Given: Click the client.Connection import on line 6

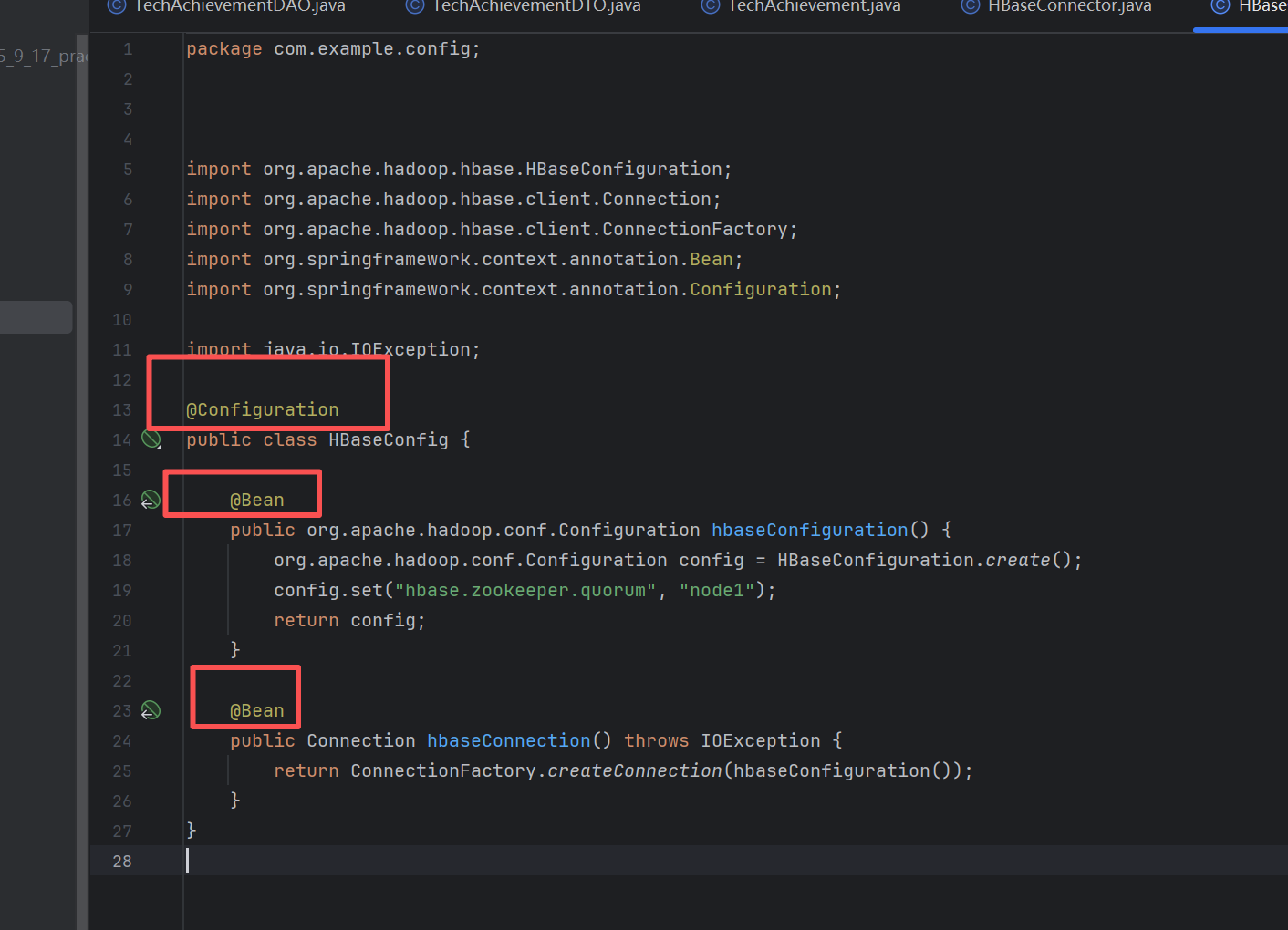Looking at the screenshot, I should click(x=454, y=200).
